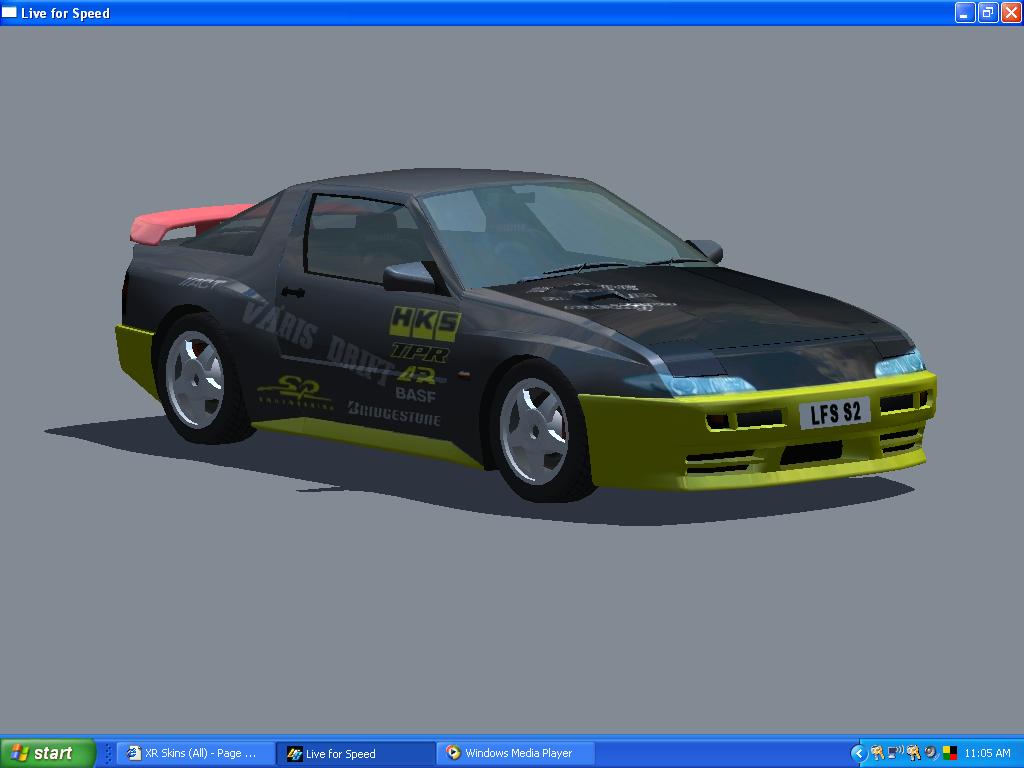This screenshot has width=1024, height=768.
Task: Switch to Windows Media Player taskbar button
Action: 516,753
